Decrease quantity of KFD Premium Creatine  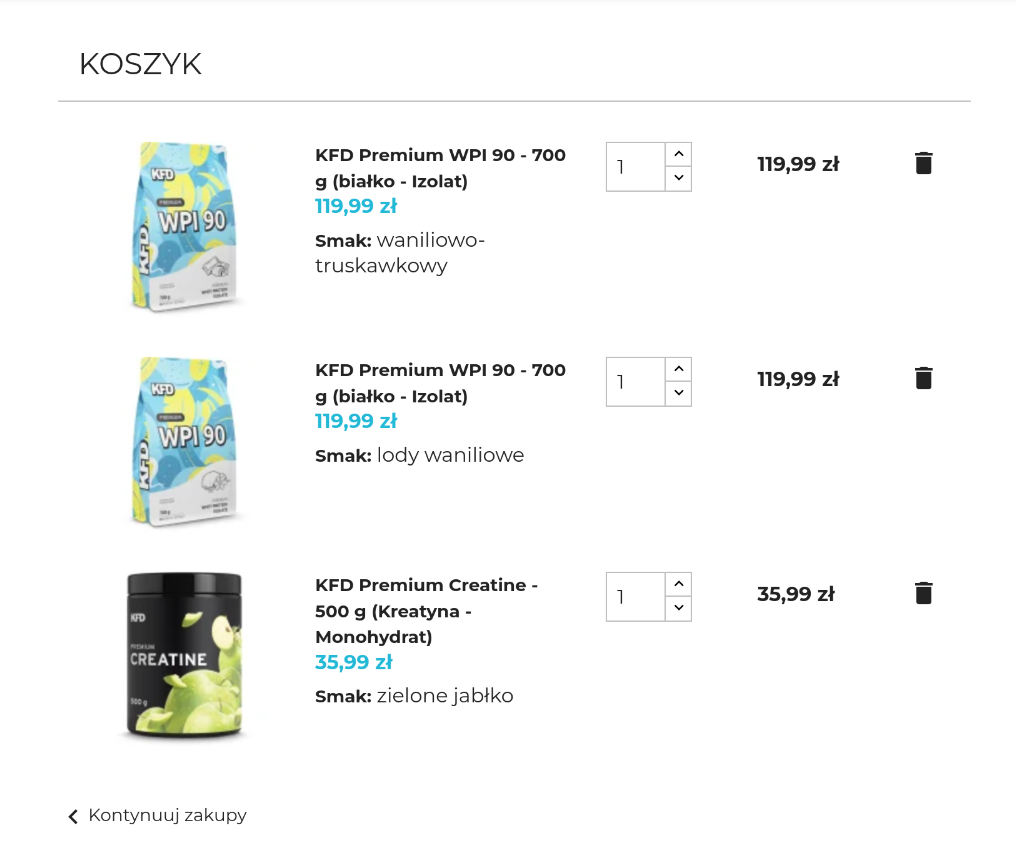[x=678, y=608]
